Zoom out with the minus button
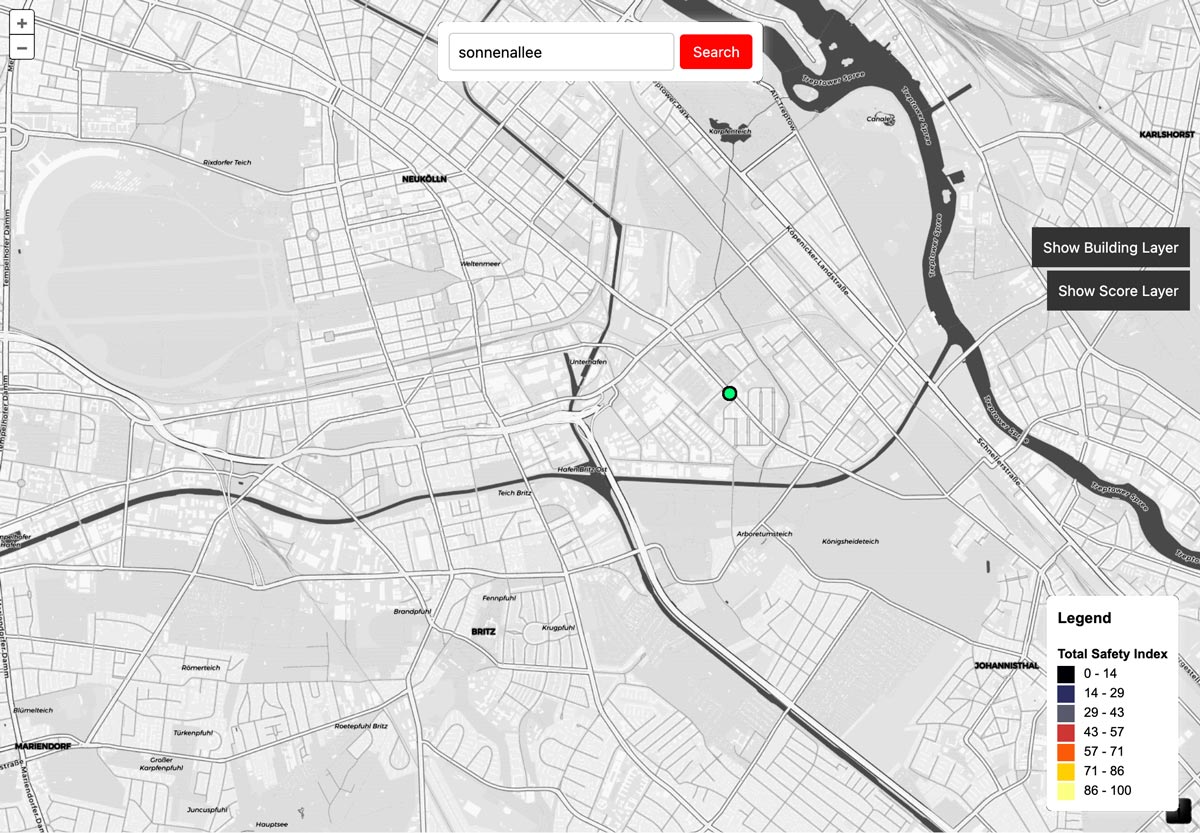1200x833 pixels. pyautogui.click(x=22, y=47)
